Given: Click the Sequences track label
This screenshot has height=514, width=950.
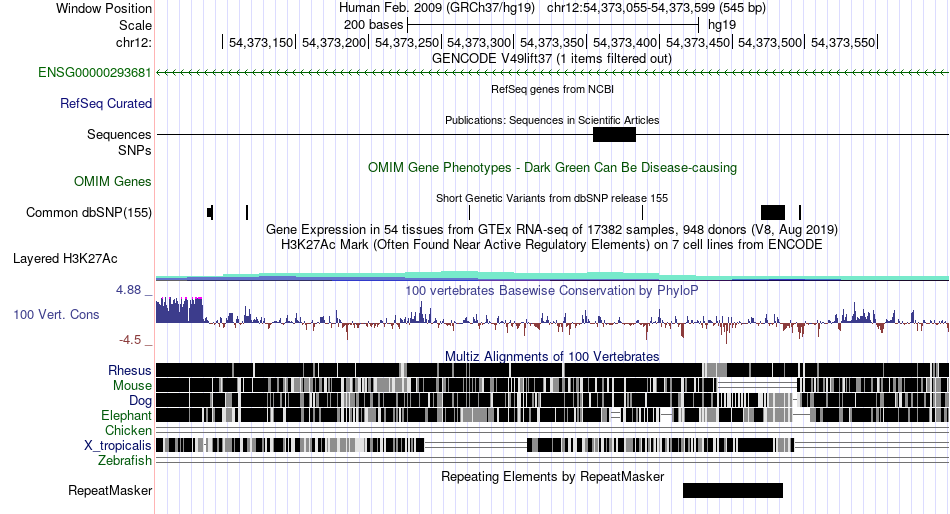Looking at the screenshot, I should [119, 135].
